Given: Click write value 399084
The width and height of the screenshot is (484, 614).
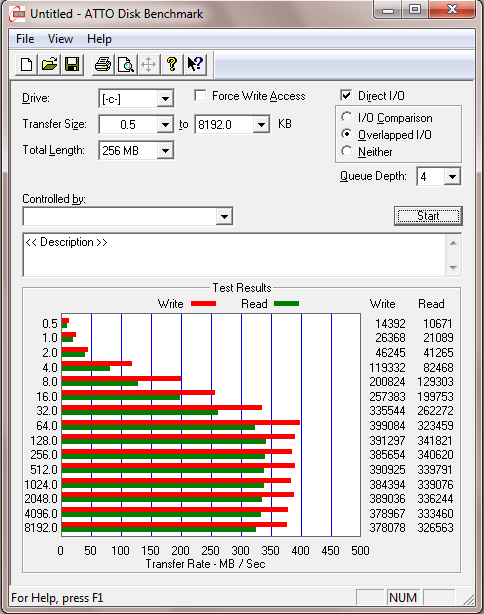Looking at the screenshot, I should 387,426.
